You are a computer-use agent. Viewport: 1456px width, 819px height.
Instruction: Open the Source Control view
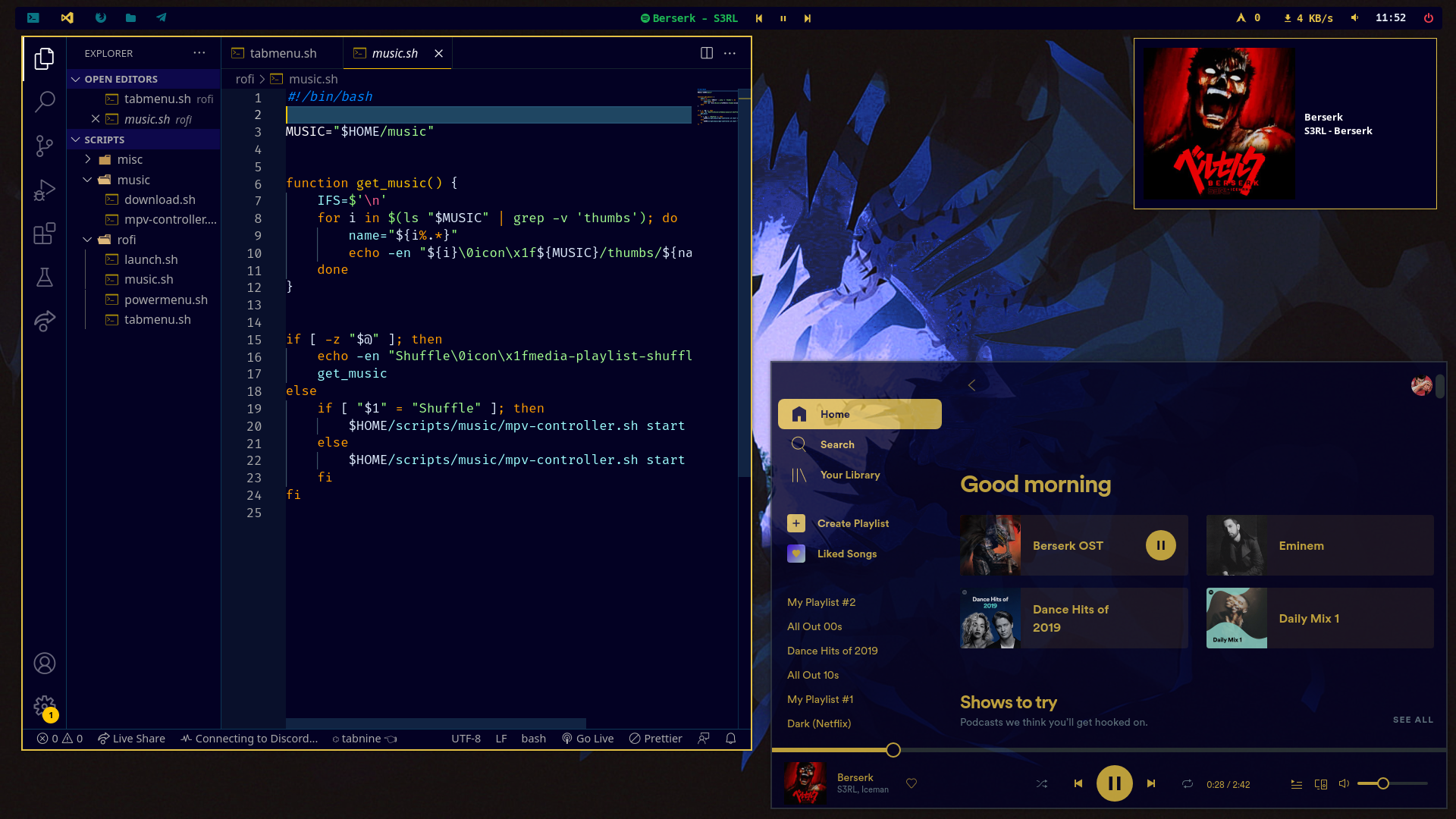pyautogui.click(x=45, y=146)
